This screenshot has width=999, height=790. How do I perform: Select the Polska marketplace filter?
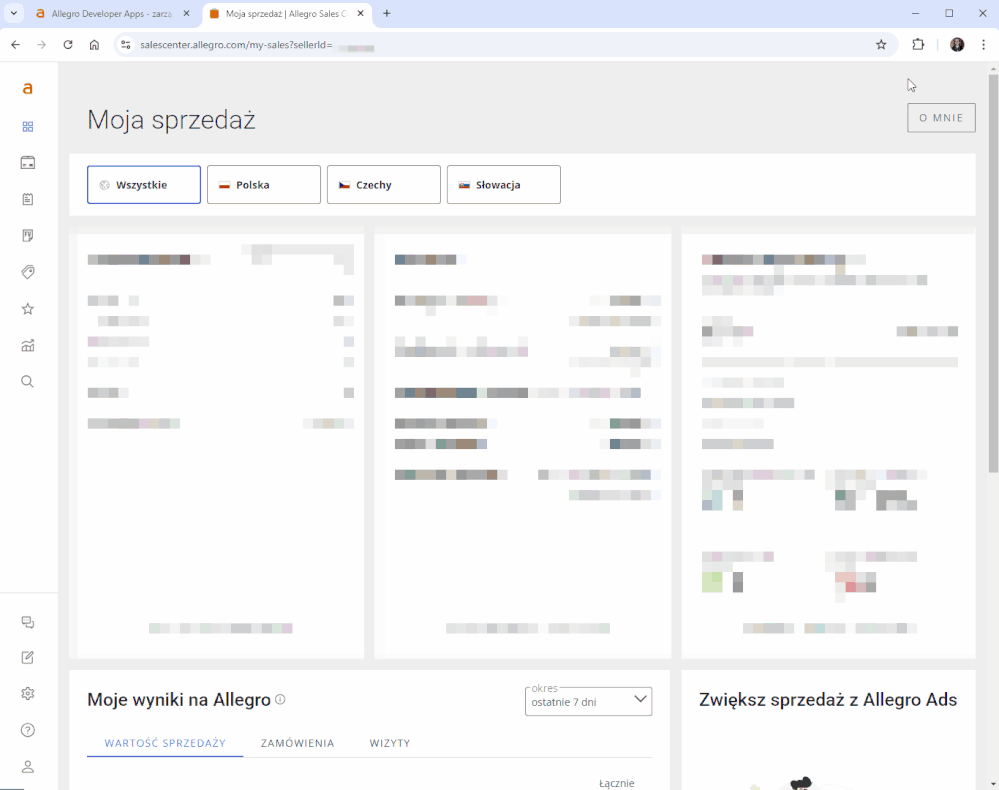pos(264,185)
